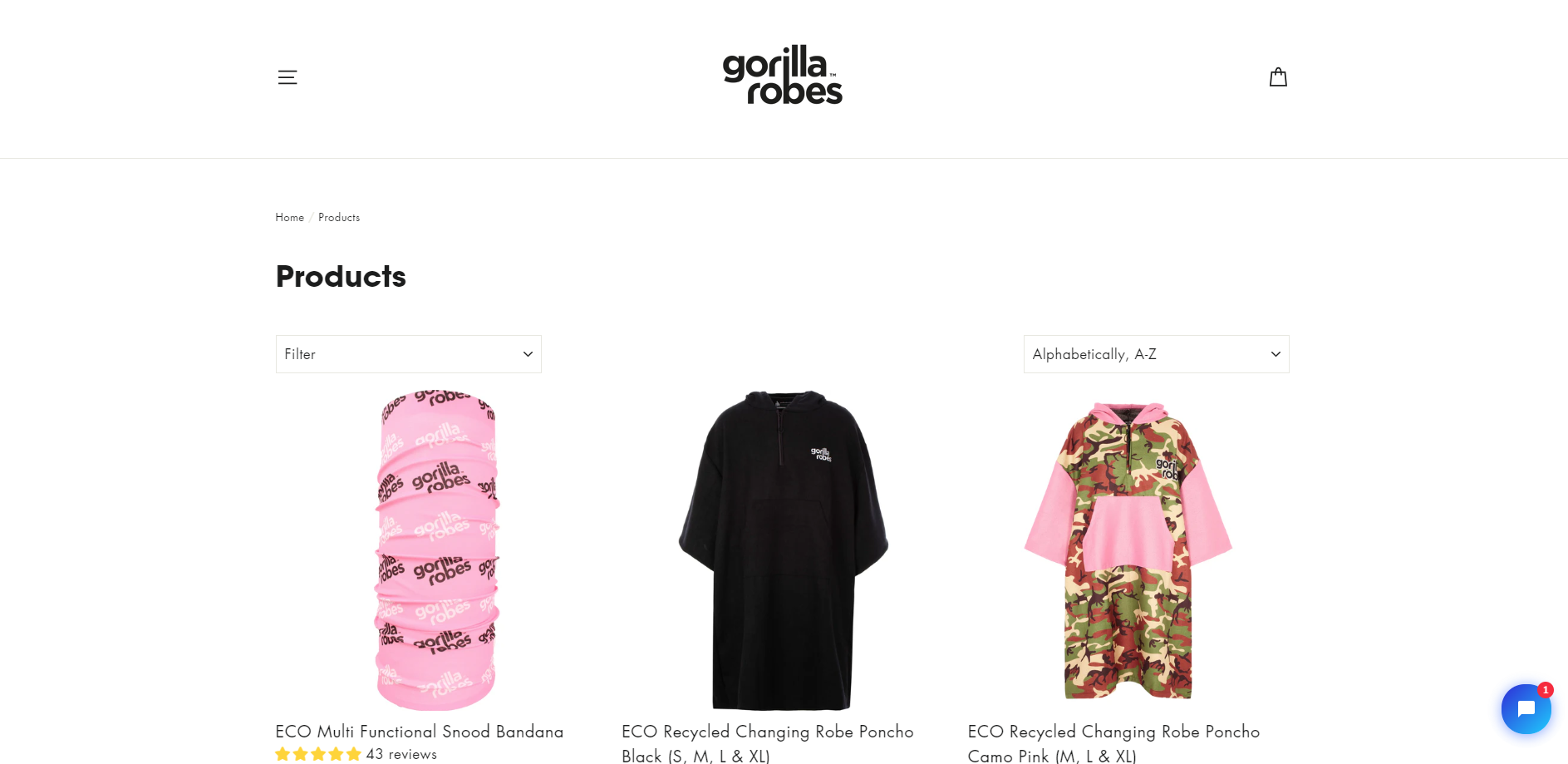Image resolution: width=1568 pixels, height=764 pixels.
Task: Click the chat notification badge
Action: (1546, 690)
